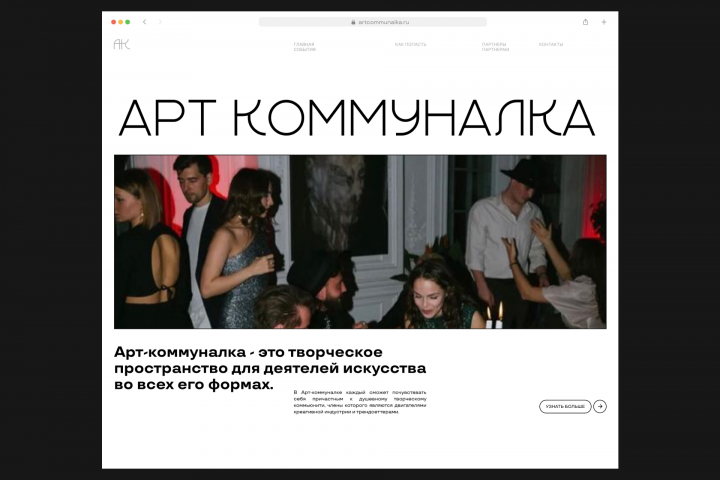Open the ГЛАВНАЯ menu item
This screenshot has height=480, width=720.
(x=304, y=45)
